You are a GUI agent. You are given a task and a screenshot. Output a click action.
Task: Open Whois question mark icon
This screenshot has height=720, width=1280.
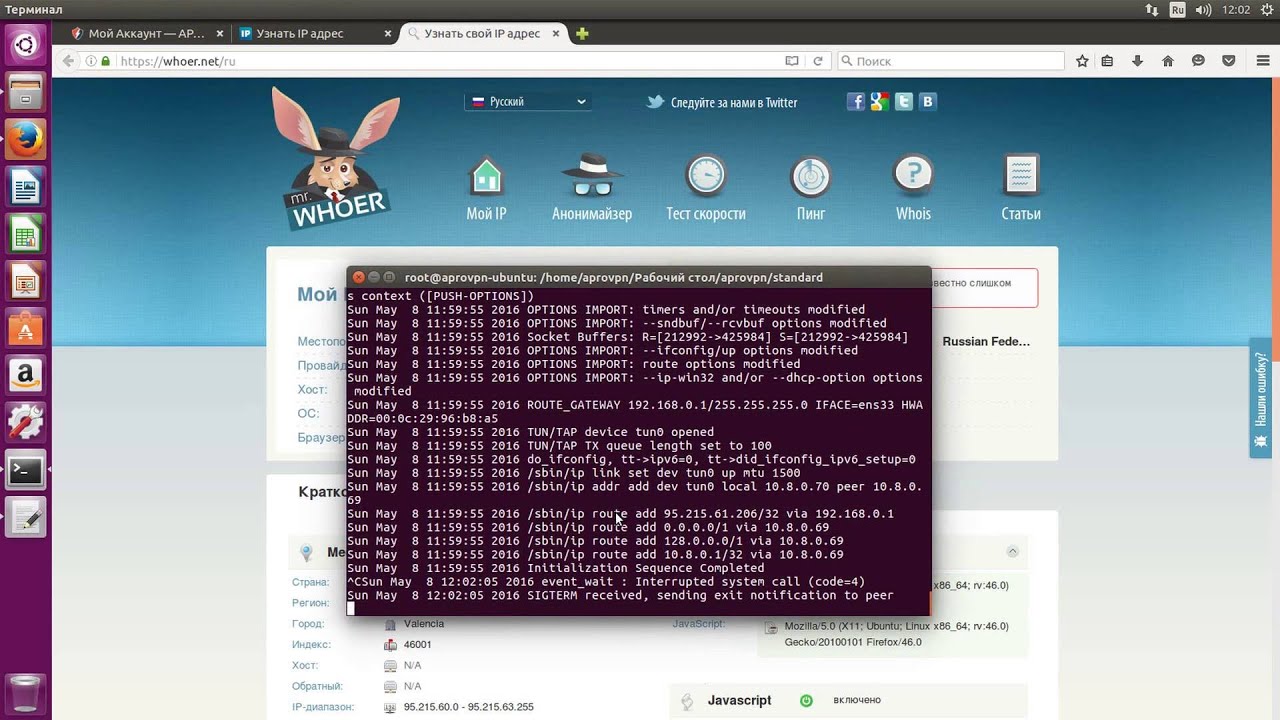point(913,177)
